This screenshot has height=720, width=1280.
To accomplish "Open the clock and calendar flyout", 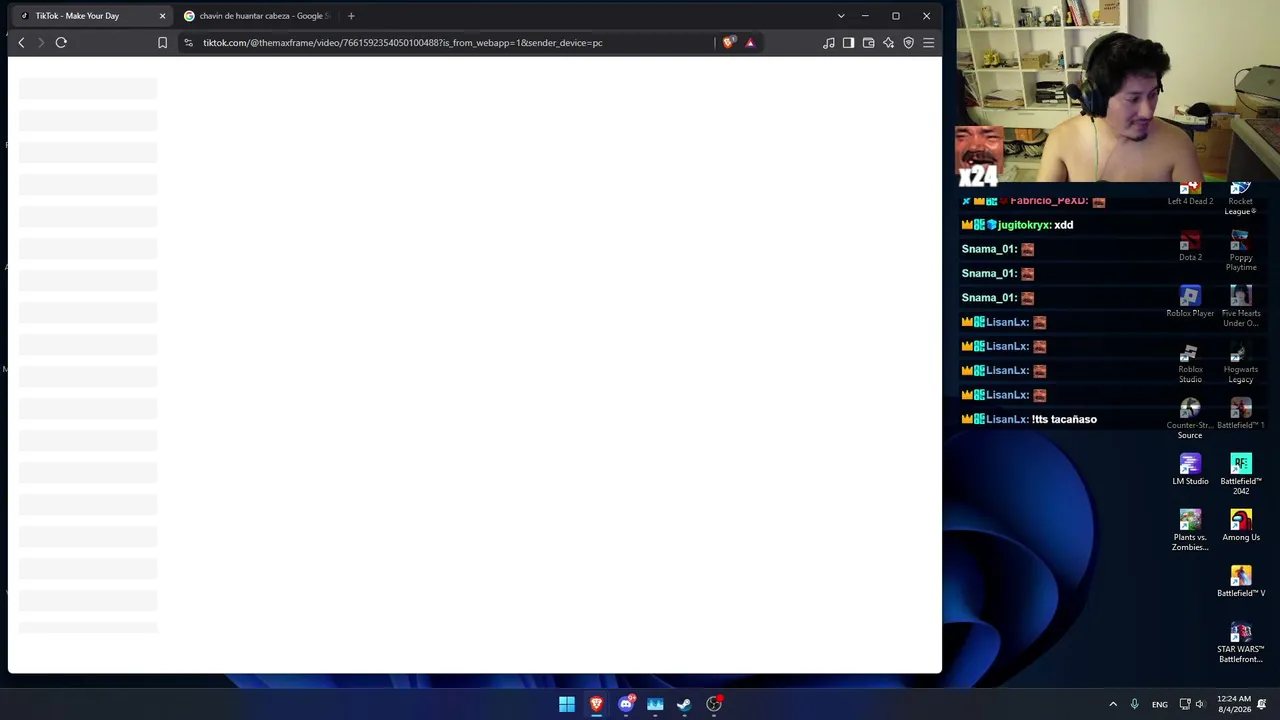I will point(1234,704).
